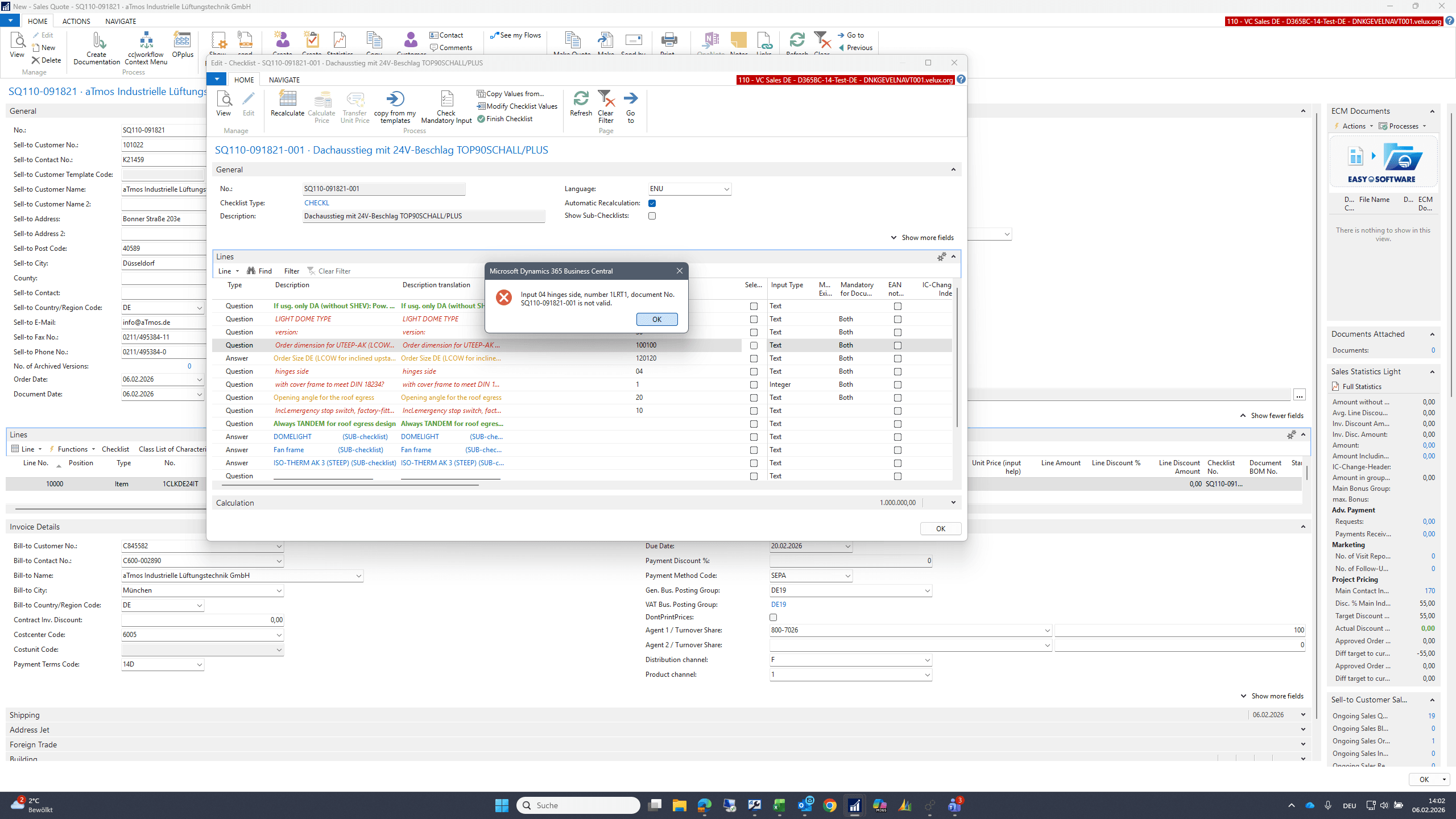Screen dimensions: 1456x819
Task: Expand the Payment Method Code SEPA dropdown
Action: pos(847,576)
